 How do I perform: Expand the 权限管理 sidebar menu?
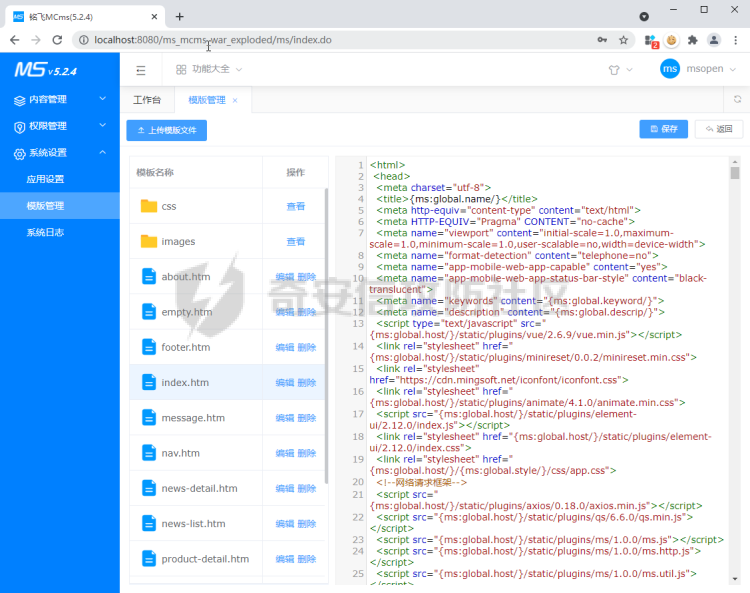coord(60,126)
